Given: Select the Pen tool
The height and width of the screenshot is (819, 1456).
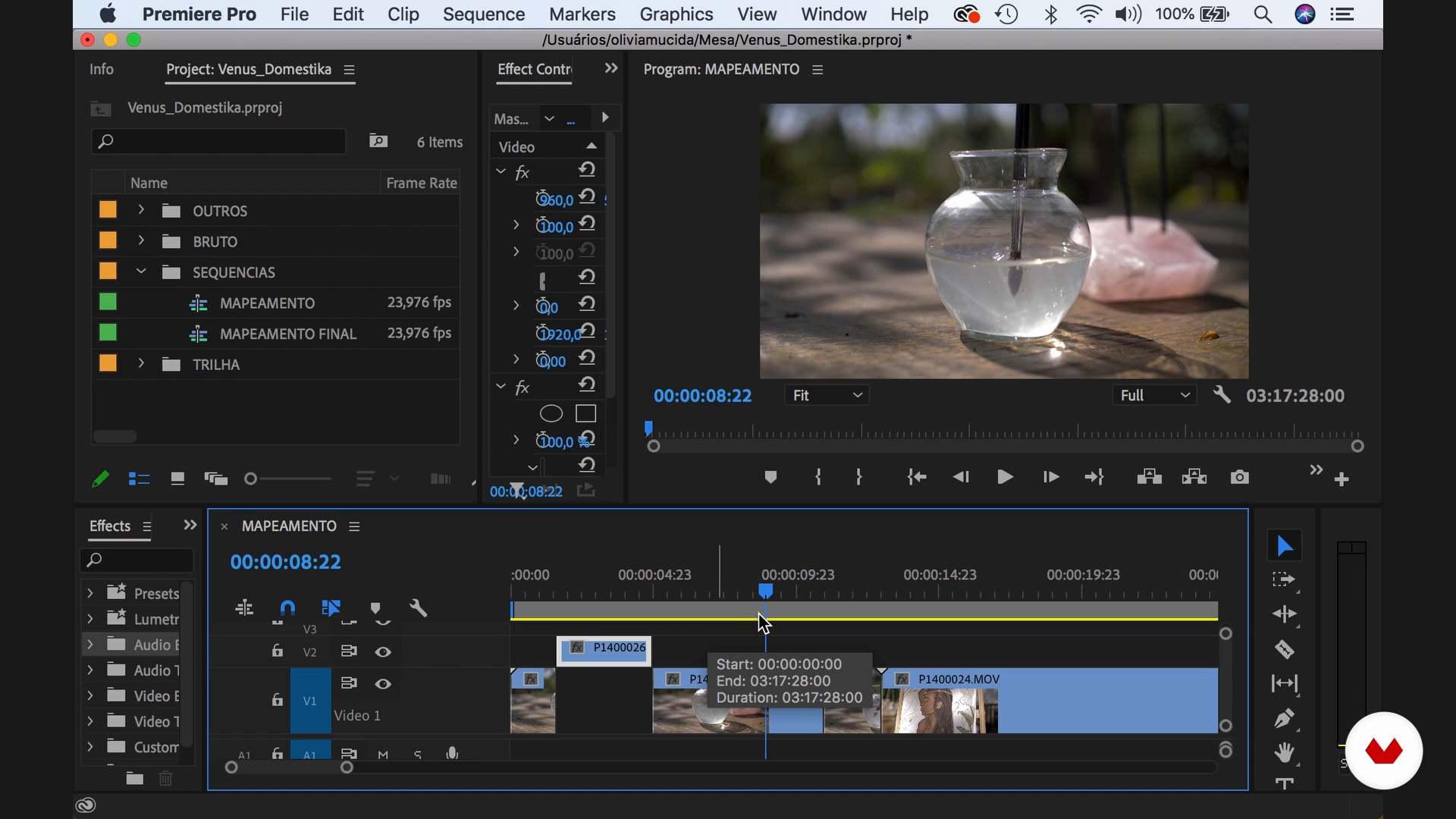Looking at the screenshot, I should pyautogui.click(x=1284, y=717).
